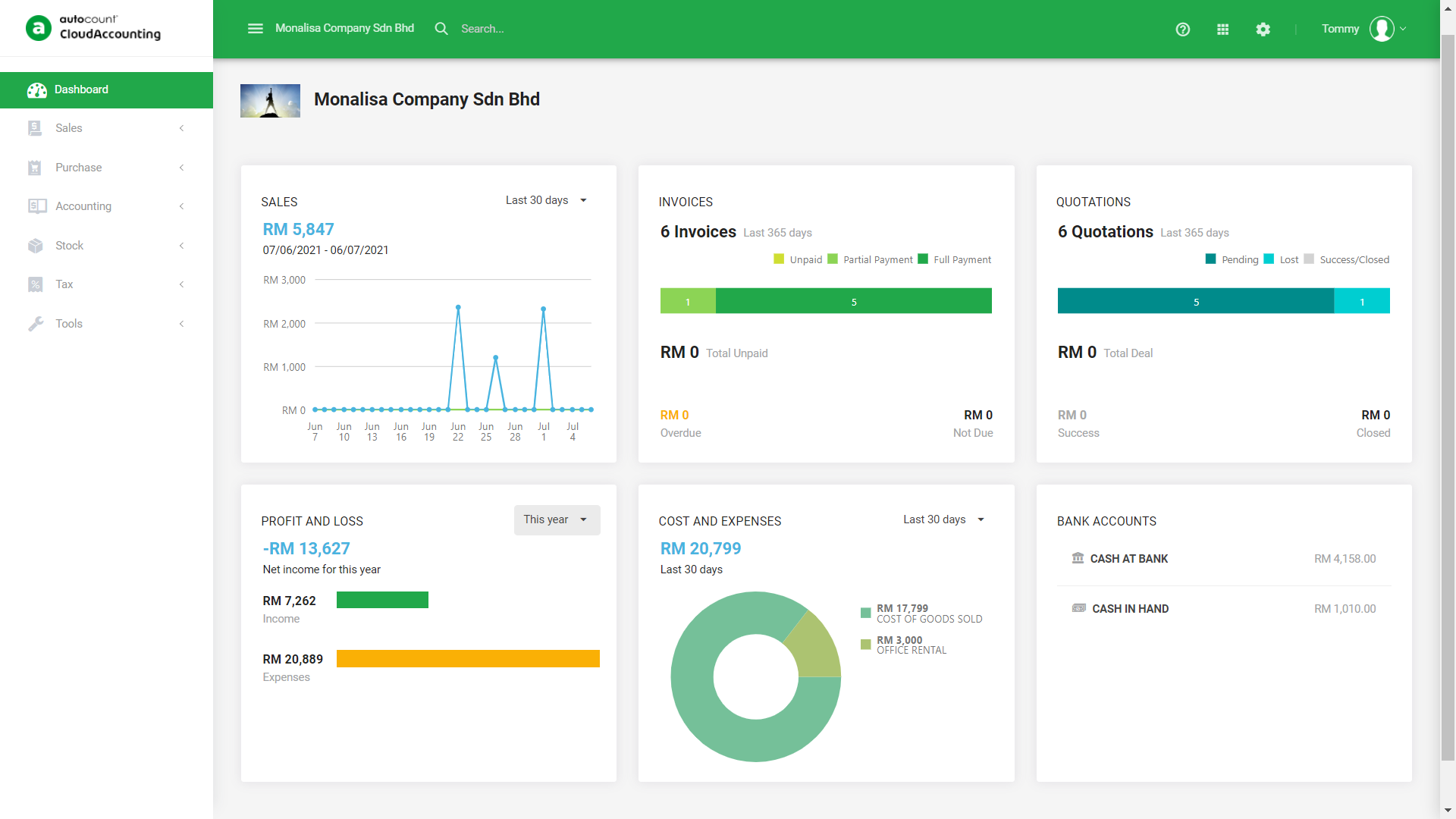Click the Cash in Hand account link
The width and height of the screenshot is (1456, 819).
click(1130, 609)
